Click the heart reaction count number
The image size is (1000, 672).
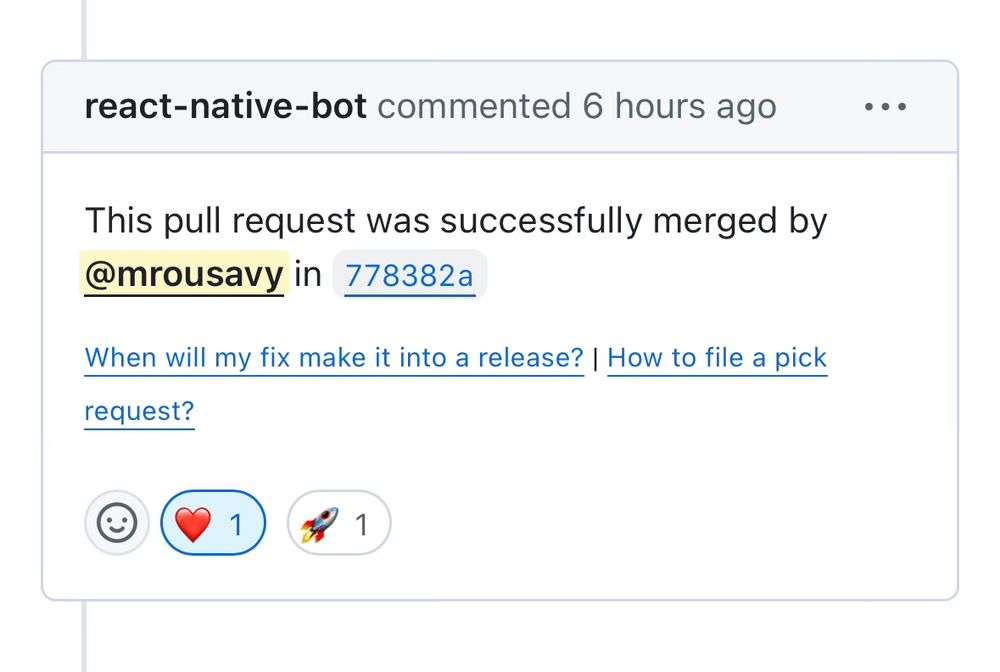pos(236,525)
